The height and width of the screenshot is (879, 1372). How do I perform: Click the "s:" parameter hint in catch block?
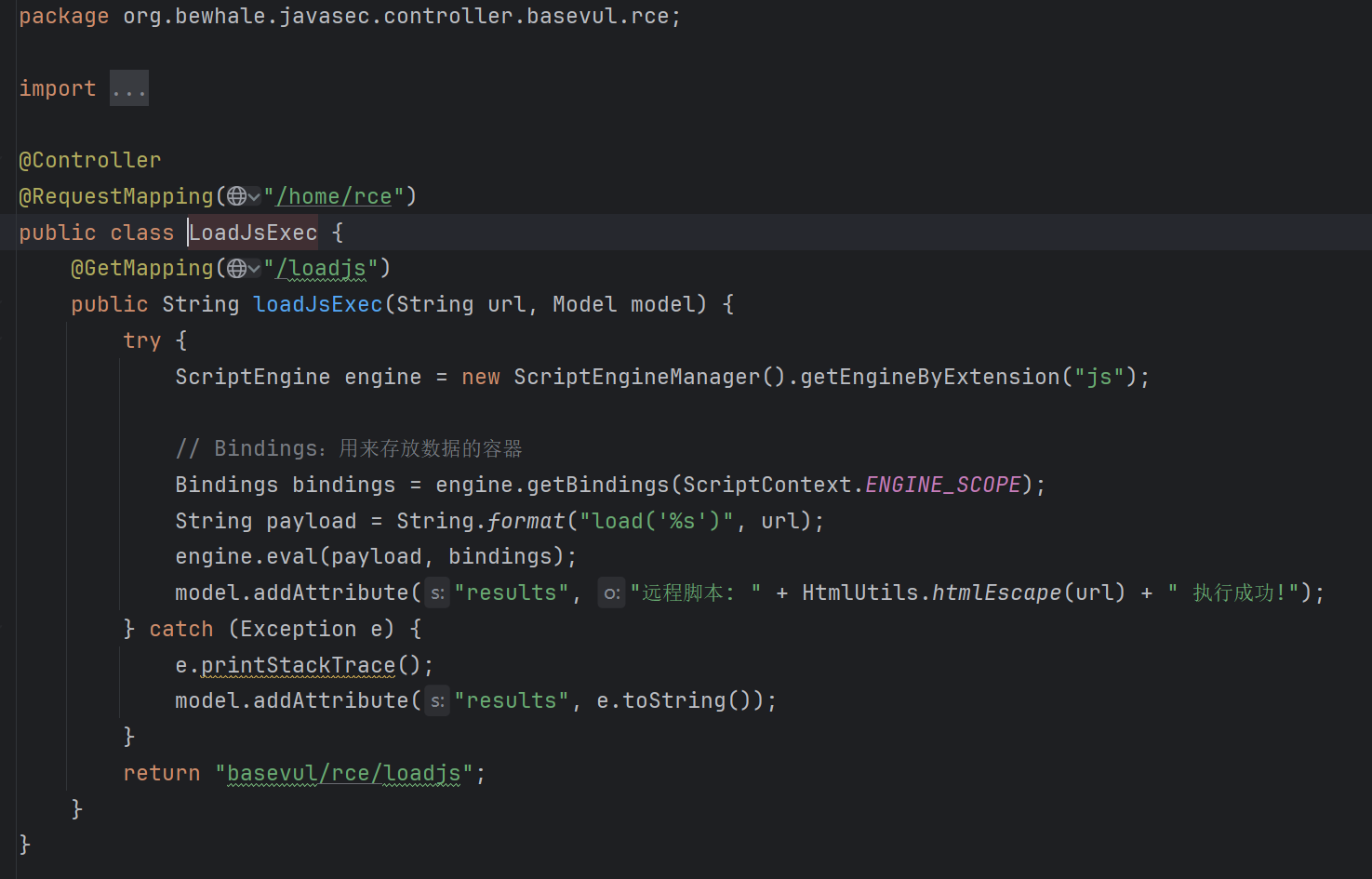[x=437, y=701]
